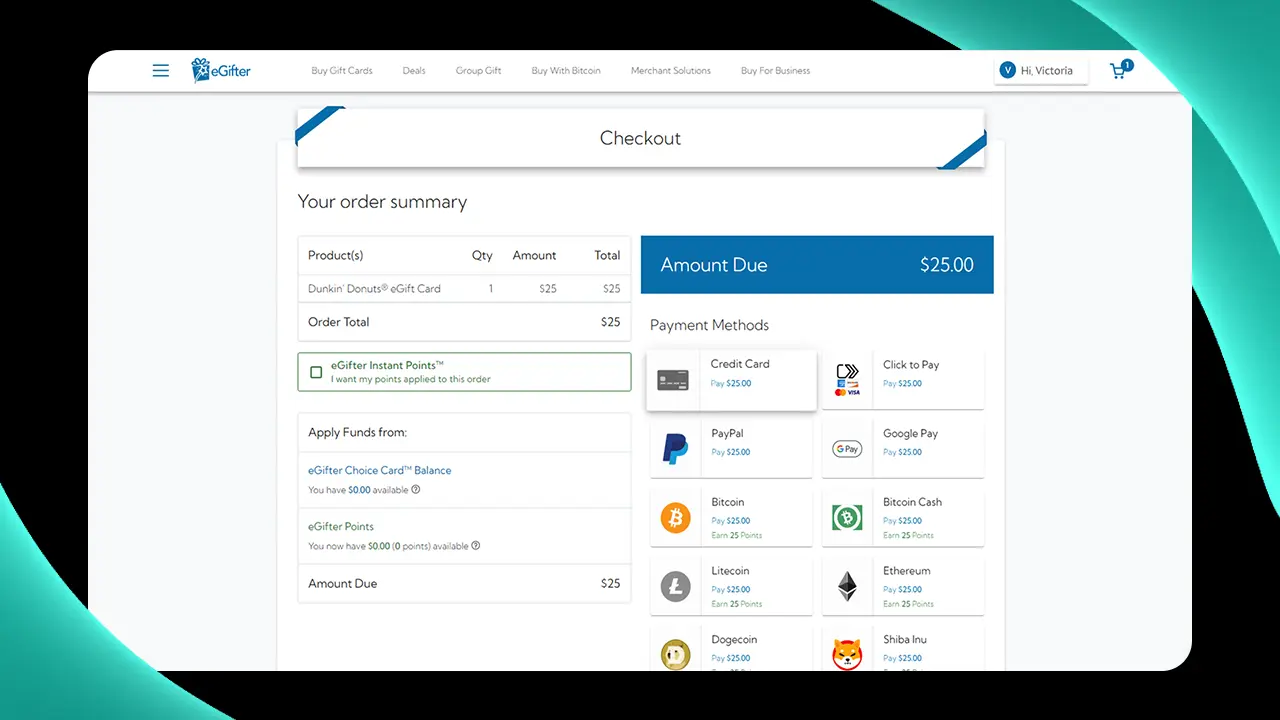Go to Group Gift
This screenshot has width=1280, height=720.
[x=478, y=71]
